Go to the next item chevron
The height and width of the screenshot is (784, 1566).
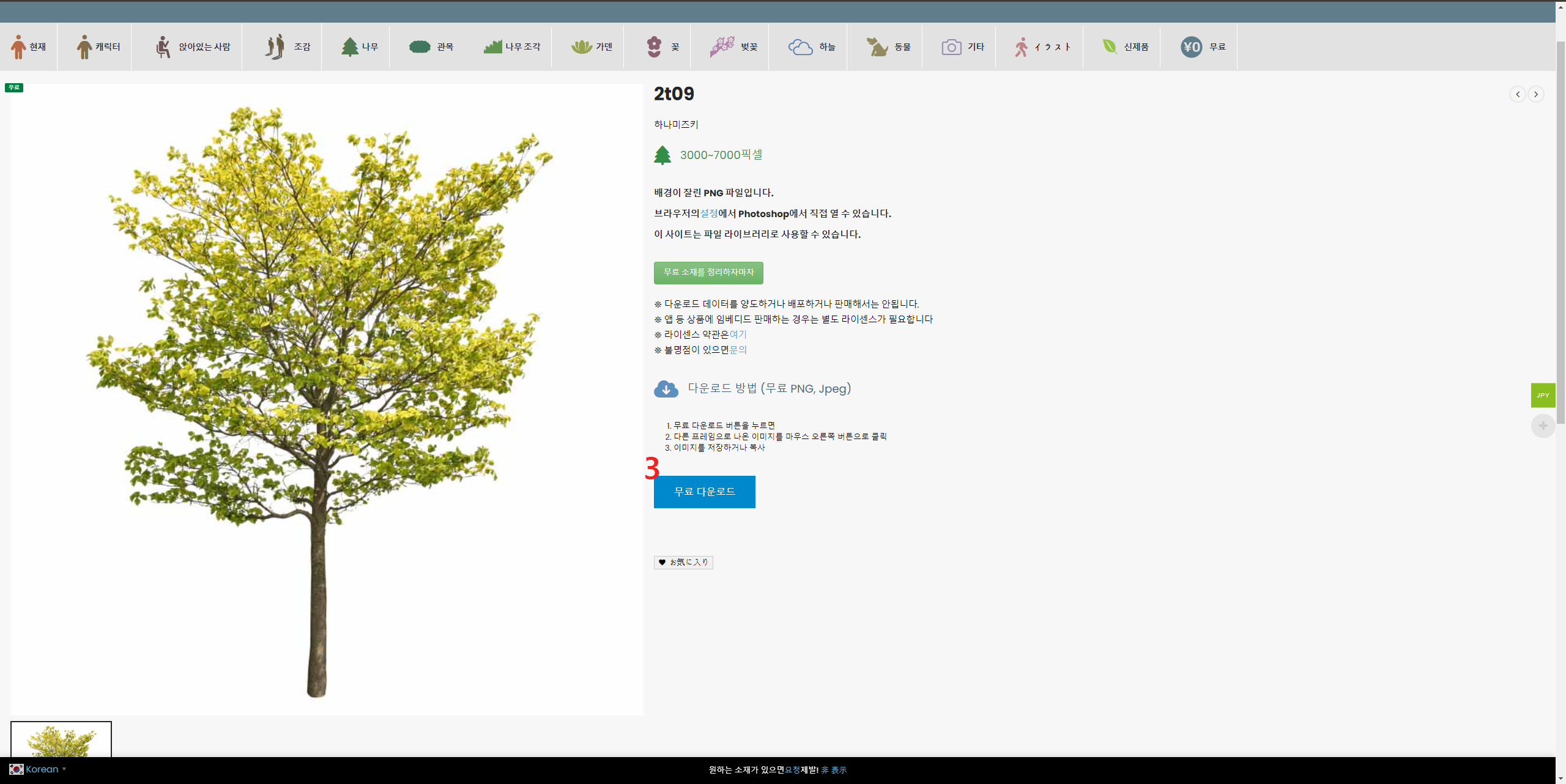pos(1535,94)
